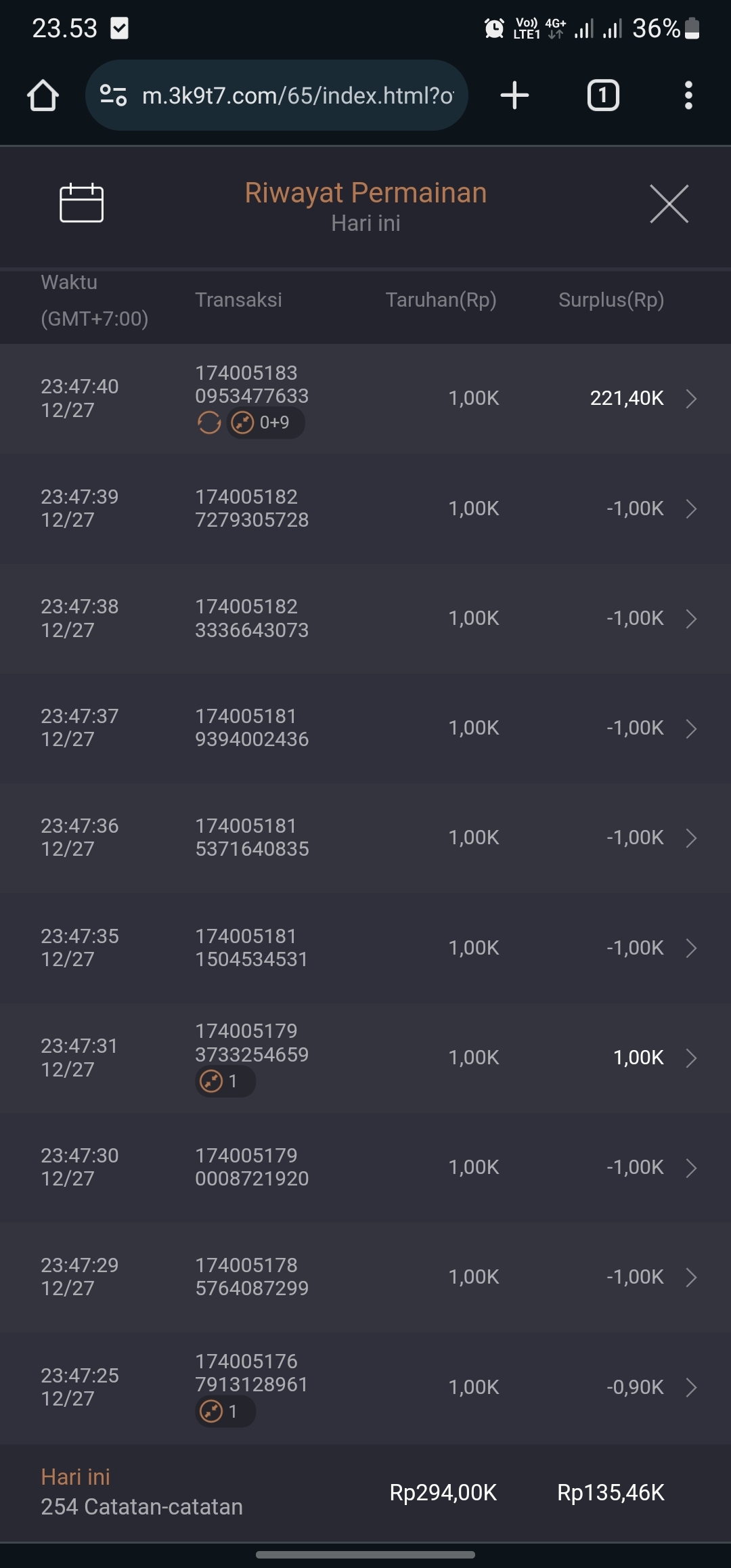The image size is (731, 1568).
Task: Open the calendar date picker icon
Action: pyautogui.click(x=81, y=203)
